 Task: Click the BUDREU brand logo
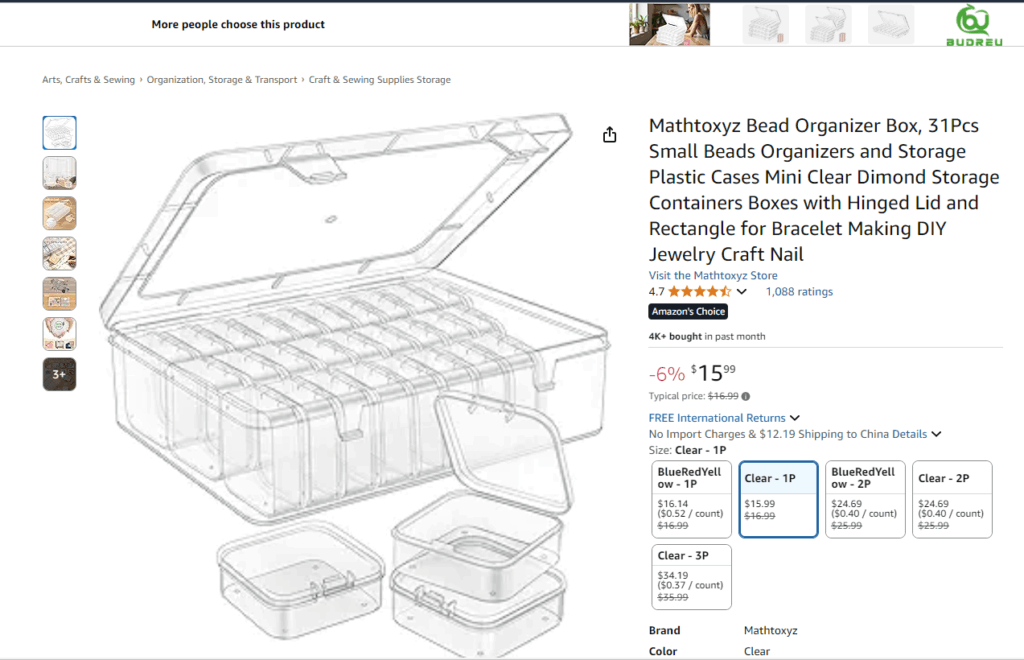[x=972, y=24]
